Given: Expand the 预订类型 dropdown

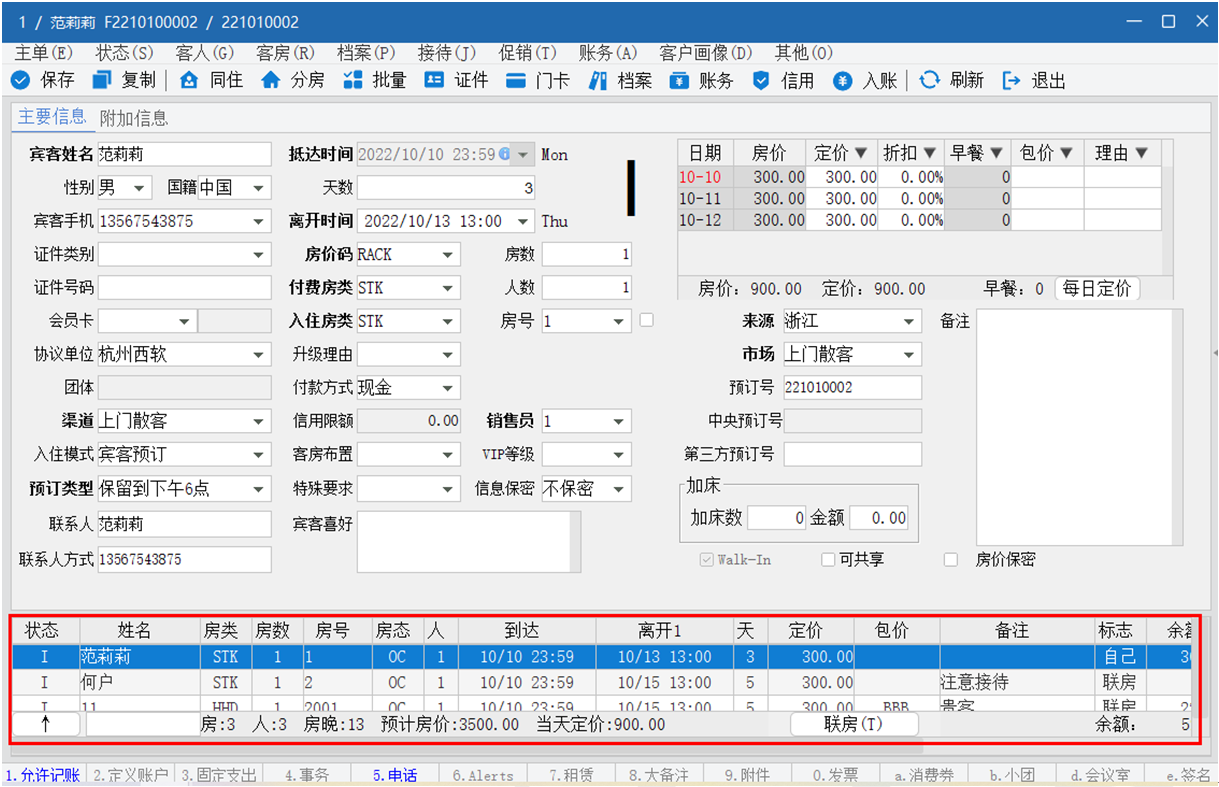Looking at the screenshot, I should 259,489.
